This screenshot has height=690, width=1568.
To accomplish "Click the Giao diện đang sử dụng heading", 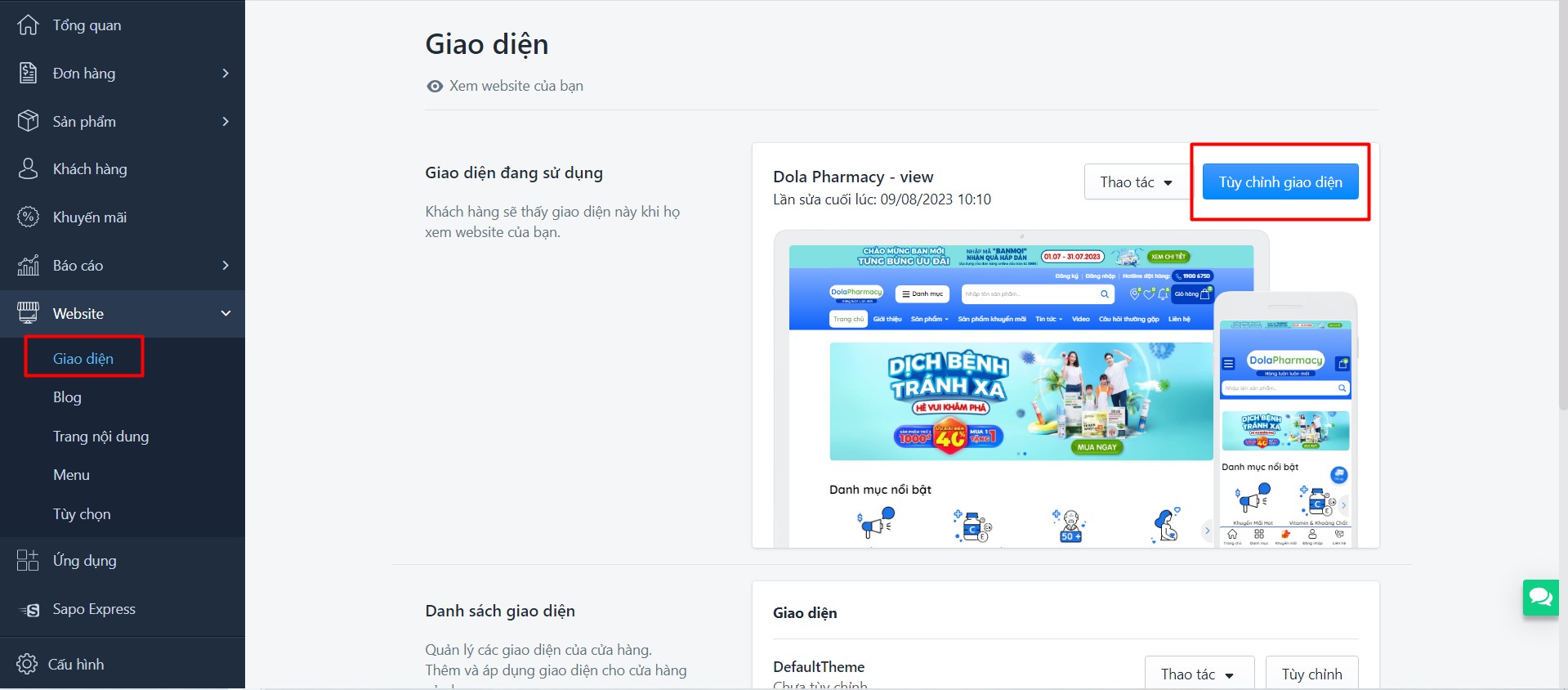I will 514,172.
